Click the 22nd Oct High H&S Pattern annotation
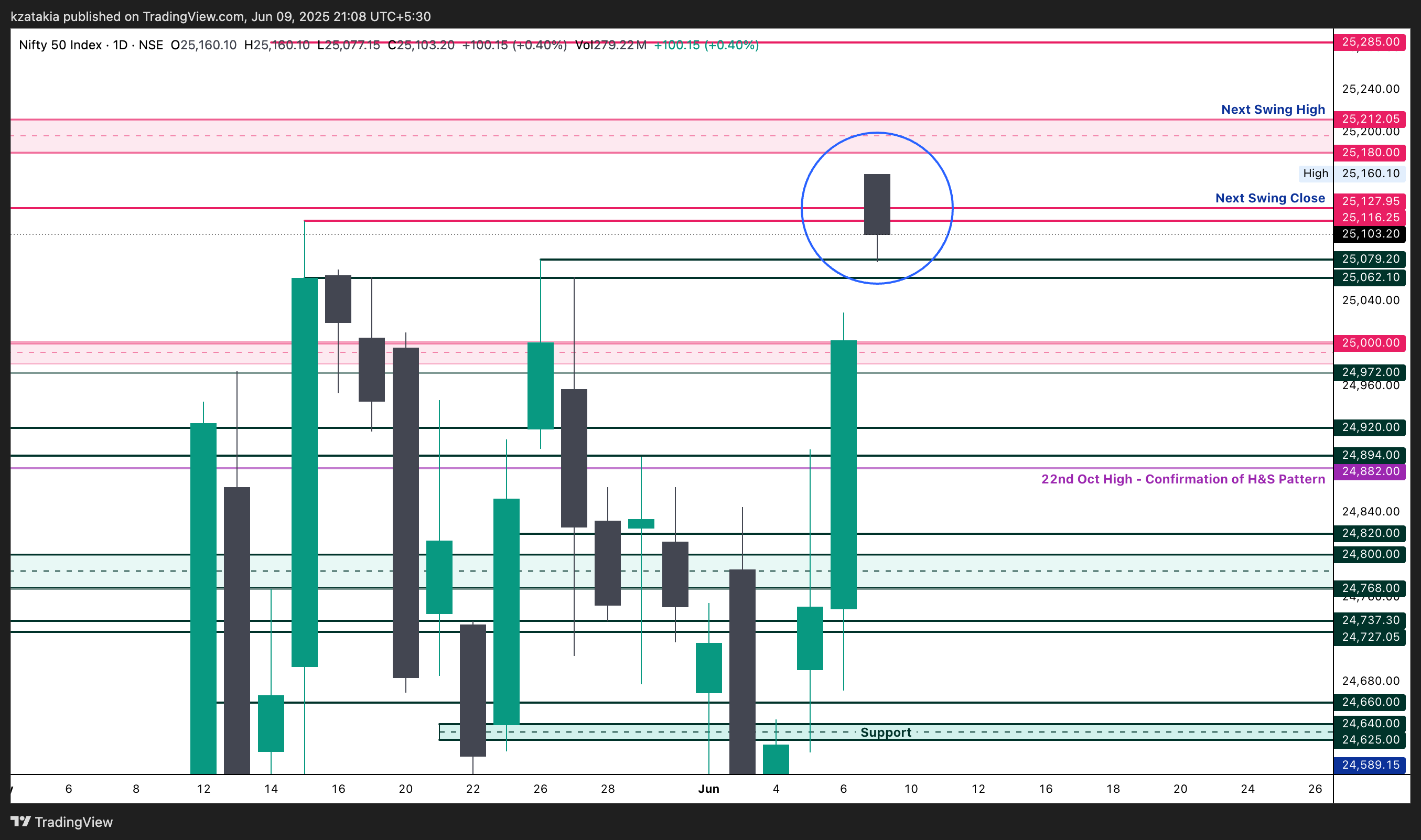The height and width of the screenshot is (840, 1421). 1183,479
